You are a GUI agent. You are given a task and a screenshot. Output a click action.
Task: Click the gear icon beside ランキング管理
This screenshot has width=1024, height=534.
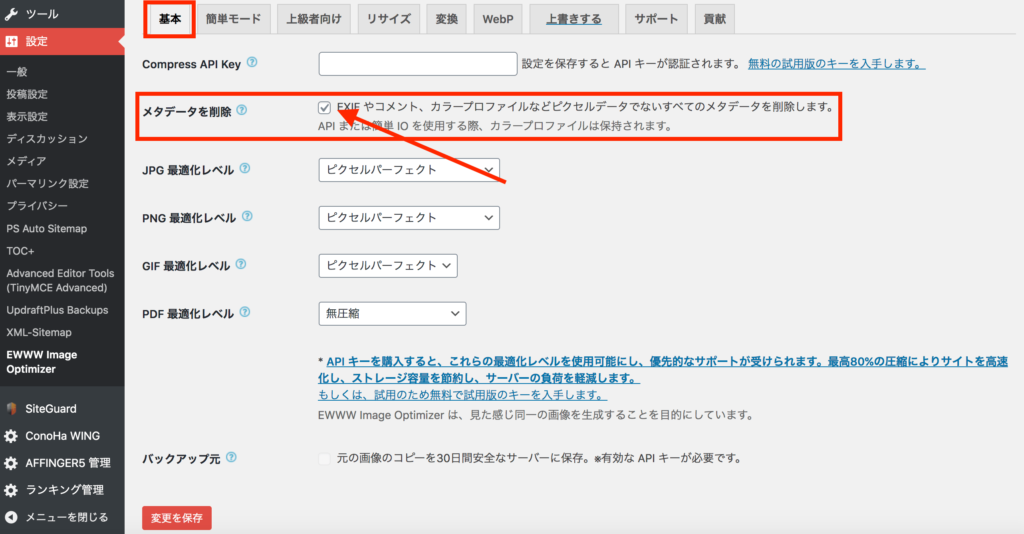click(11, 490)
